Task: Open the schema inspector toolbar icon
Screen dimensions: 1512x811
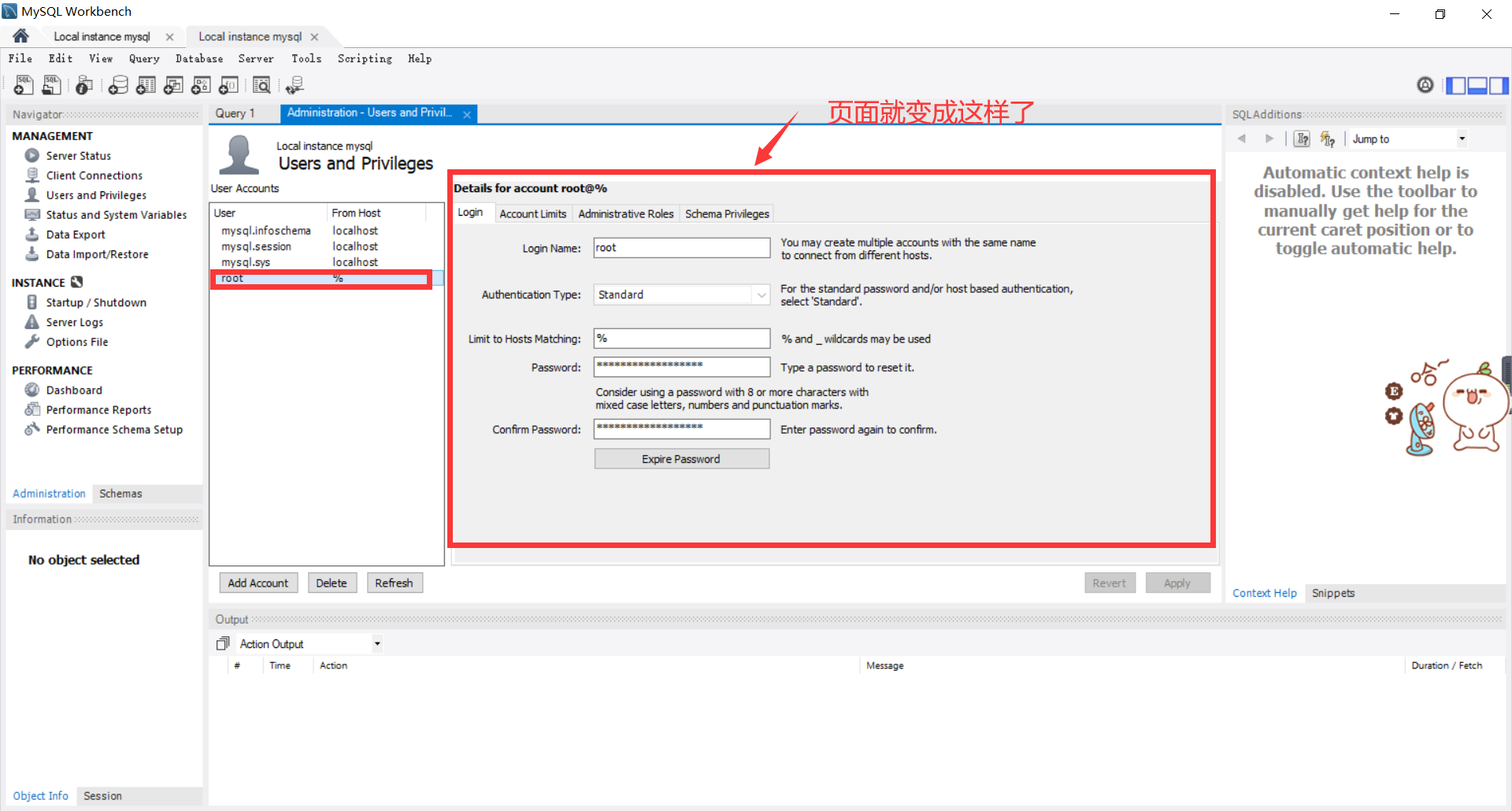Action: coord(84,85)
